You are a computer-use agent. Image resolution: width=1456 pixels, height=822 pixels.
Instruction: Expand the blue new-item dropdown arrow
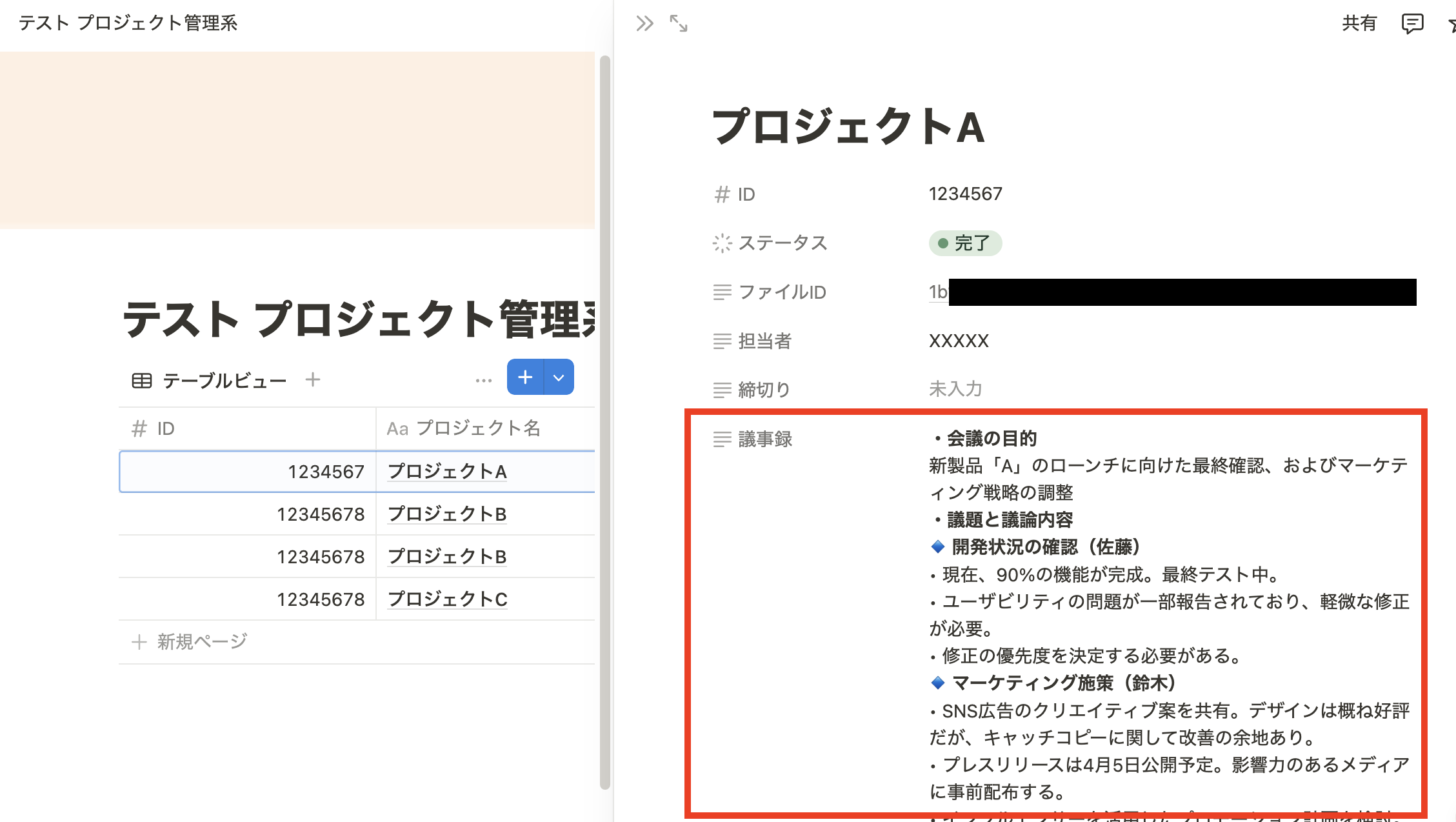point(559,377)
